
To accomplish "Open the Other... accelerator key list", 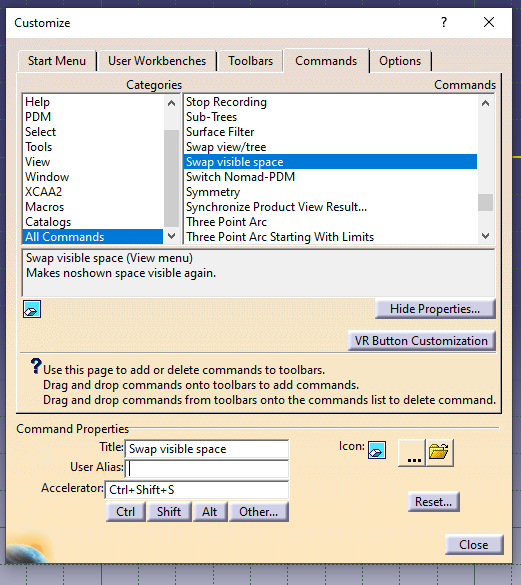I will 259,512.
